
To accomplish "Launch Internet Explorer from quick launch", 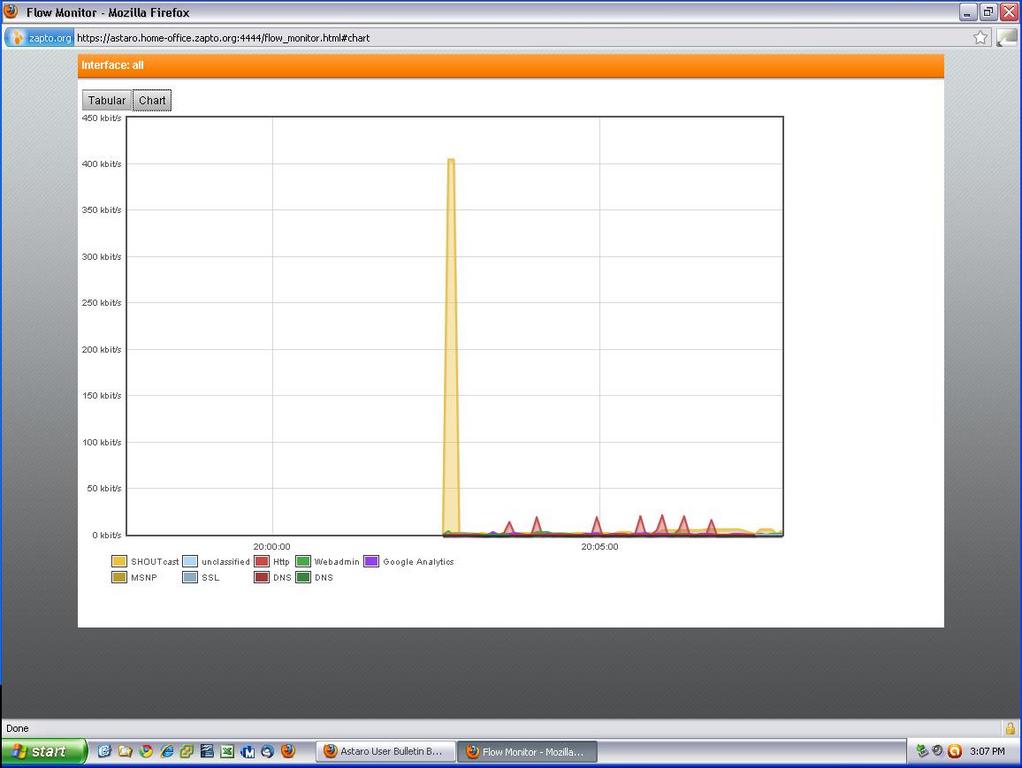I will click(166, 751).
